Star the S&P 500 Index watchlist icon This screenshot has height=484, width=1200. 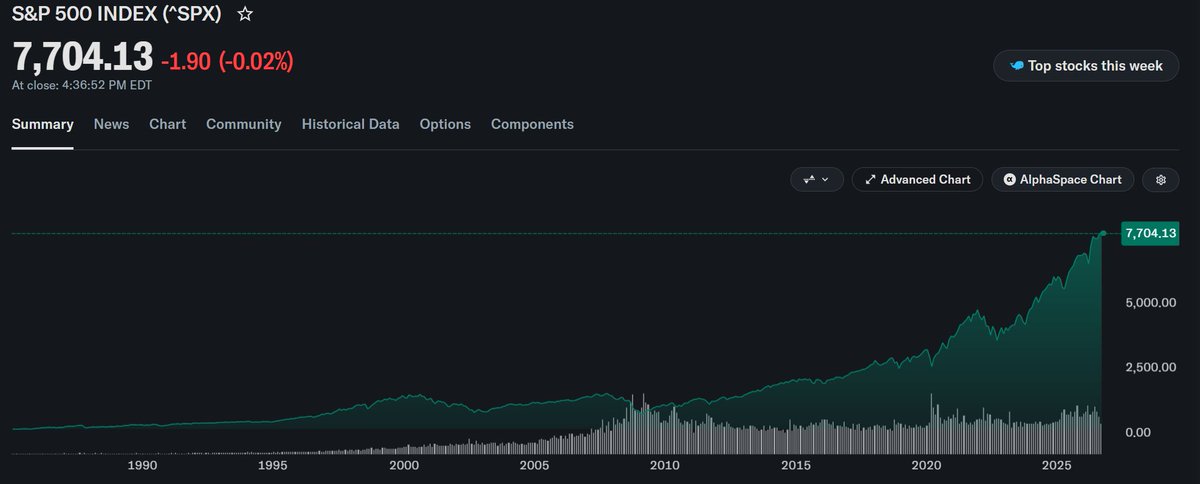[244, 14]
